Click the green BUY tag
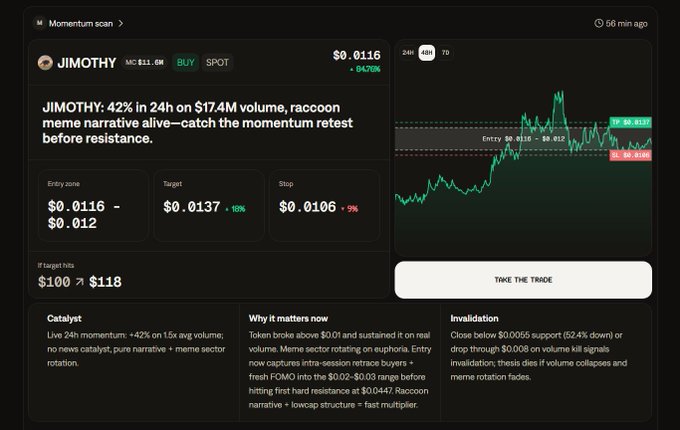This screenshot has height=430, width=680. tap(186, 62)
